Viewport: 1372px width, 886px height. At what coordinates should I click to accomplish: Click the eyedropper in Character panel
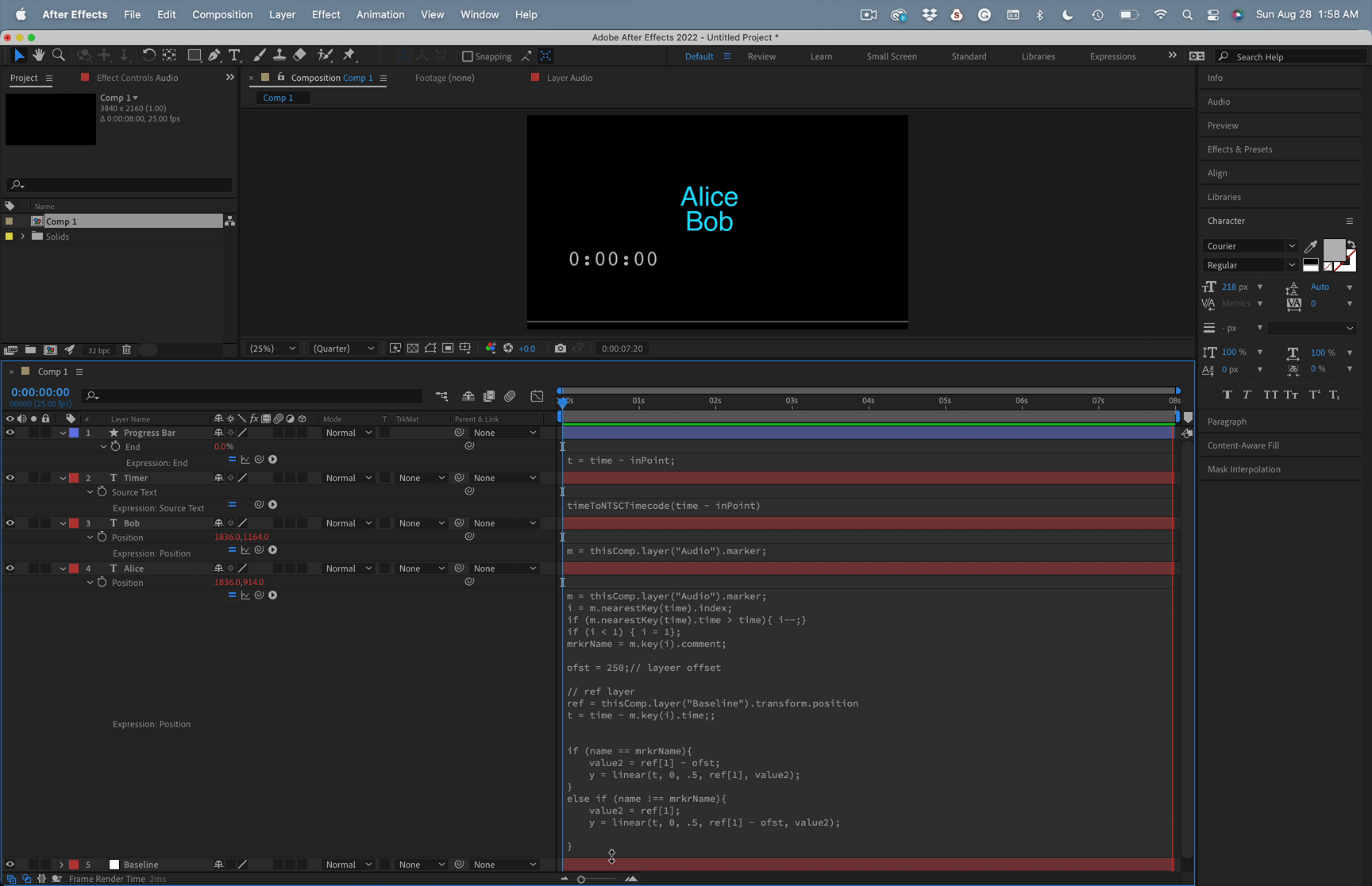1311,246
